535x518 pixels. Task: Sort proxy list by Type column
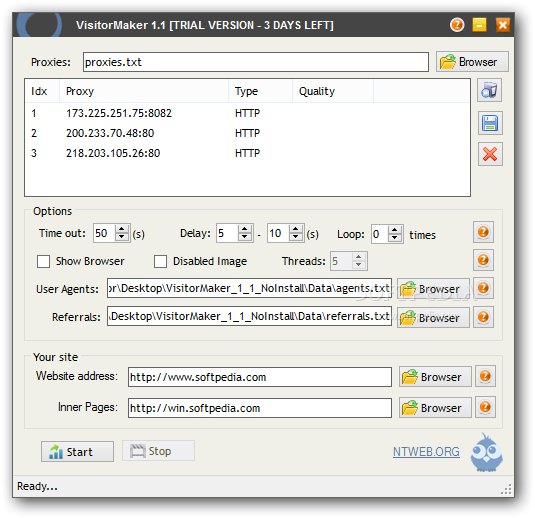tap(260, 91)
